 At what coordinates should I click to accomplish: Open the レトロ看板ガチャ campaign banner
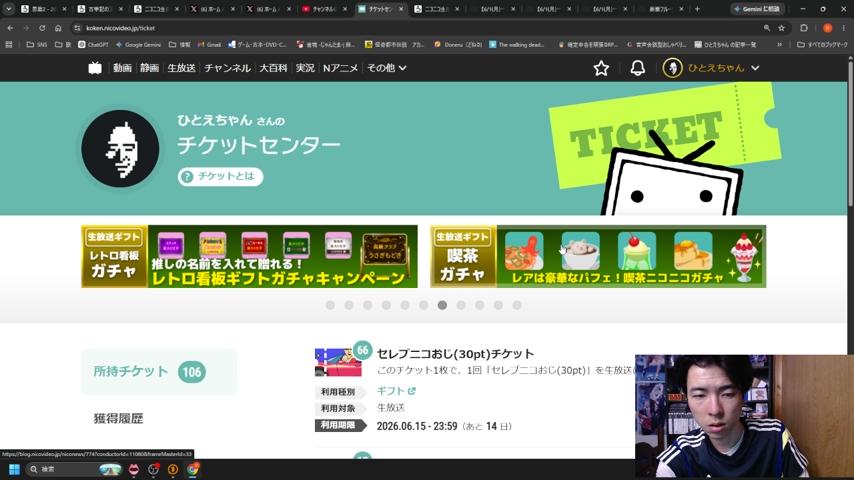point(249,256)
